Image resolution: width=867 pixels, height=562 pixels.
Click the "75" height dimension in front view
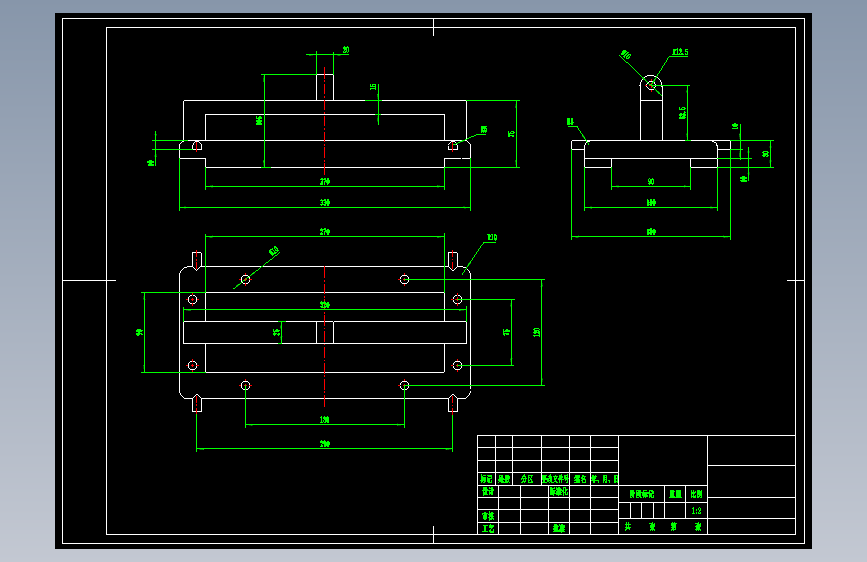(x=511, y=134)
